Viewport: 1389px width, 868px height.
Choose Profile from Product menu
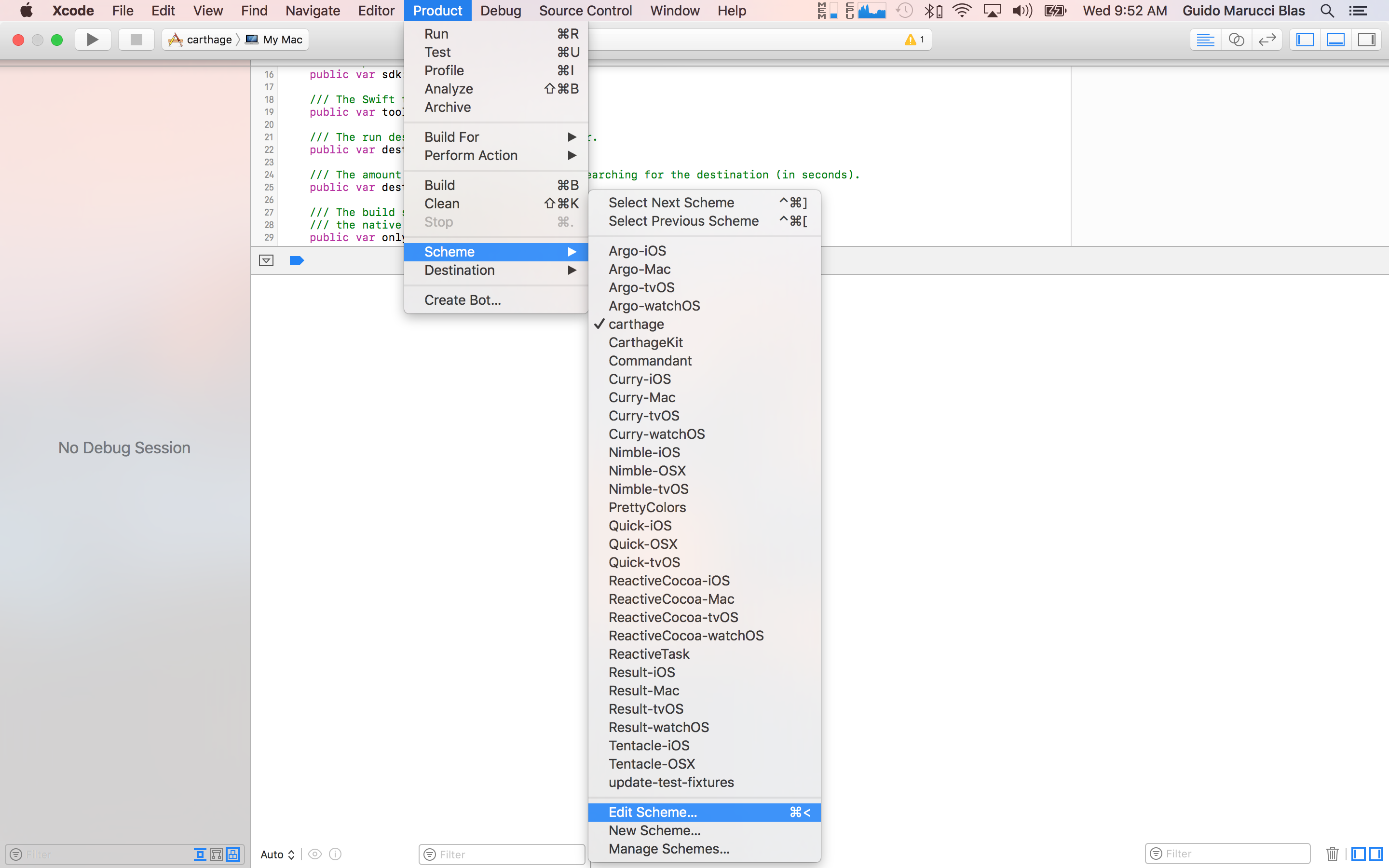click(496, 70)
